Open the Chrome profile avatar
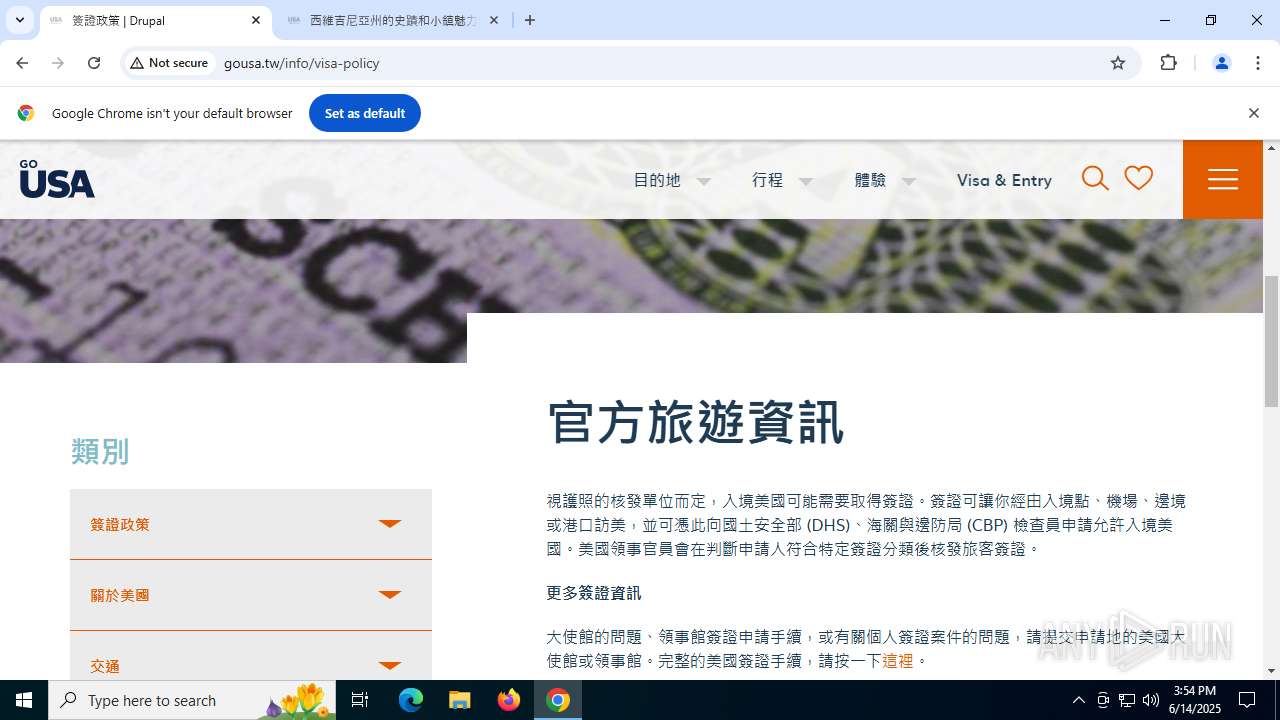 (x=1221, y=63)
